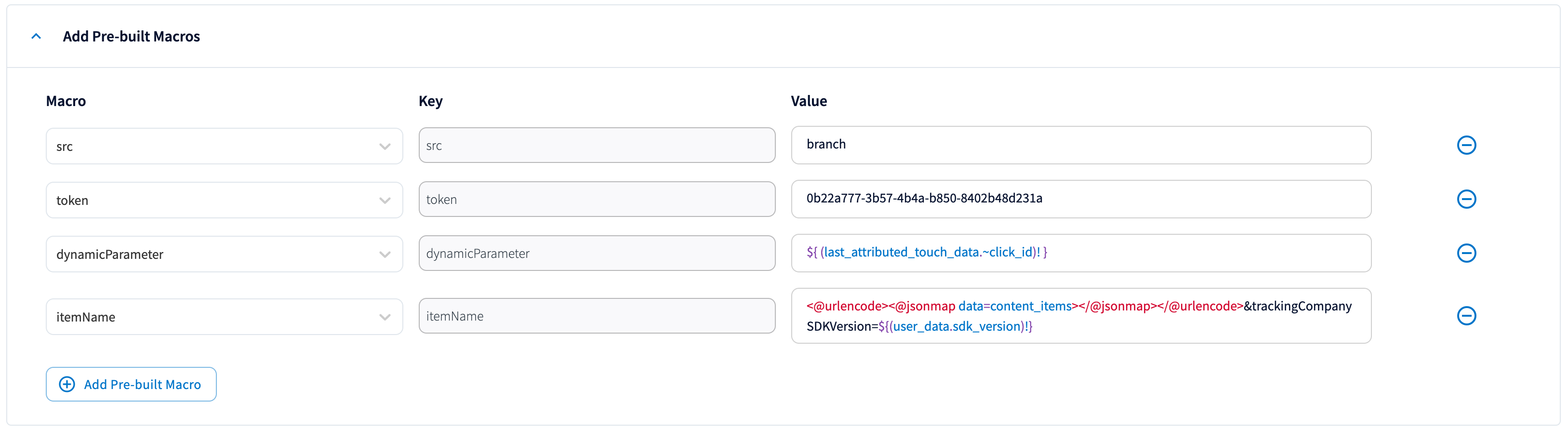
Task: Click the Value column header
Action: [809, 101]
